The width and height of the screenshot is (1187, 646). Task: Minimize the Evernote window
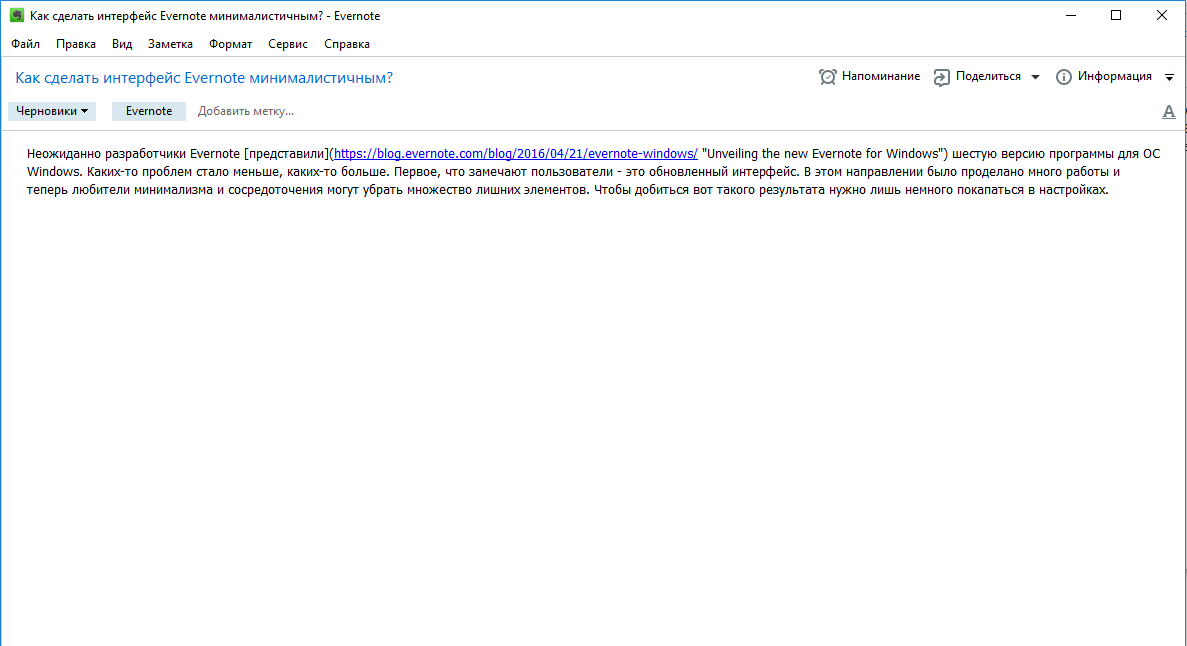1070,15
